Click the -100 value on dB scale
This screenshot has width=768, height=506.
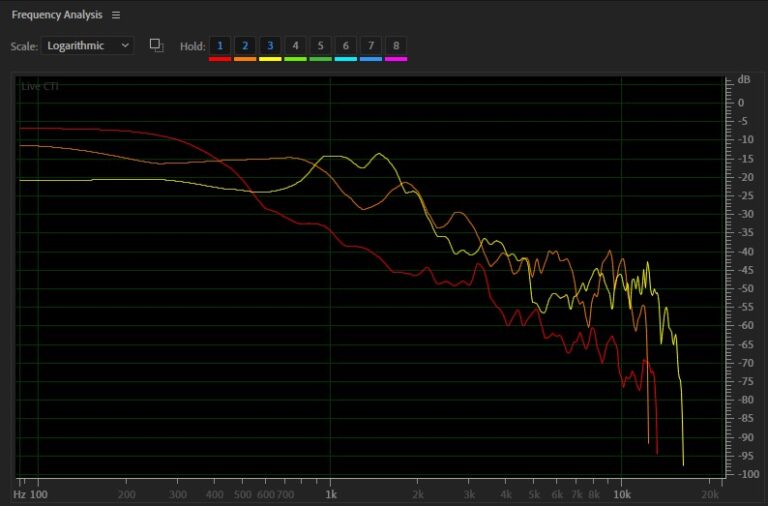748,474
